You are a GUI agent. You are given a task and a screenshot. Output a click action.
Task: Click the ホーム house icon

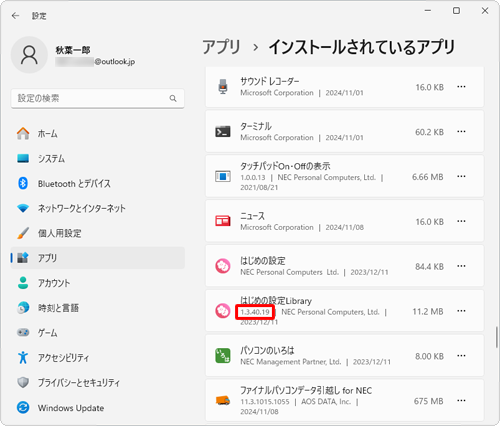(x=23, y=133)
